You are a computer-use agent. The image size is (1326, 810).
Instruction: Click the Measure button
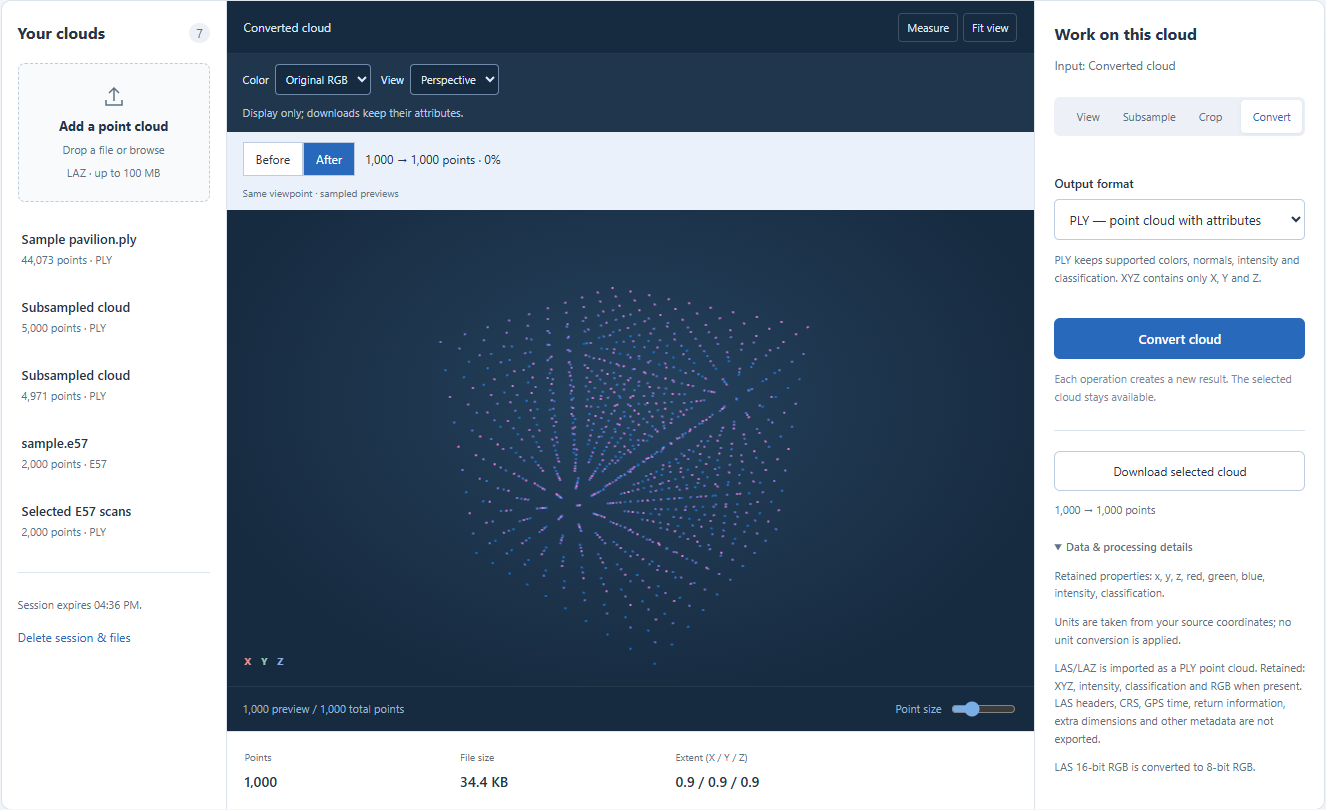[x=928, y=28]
